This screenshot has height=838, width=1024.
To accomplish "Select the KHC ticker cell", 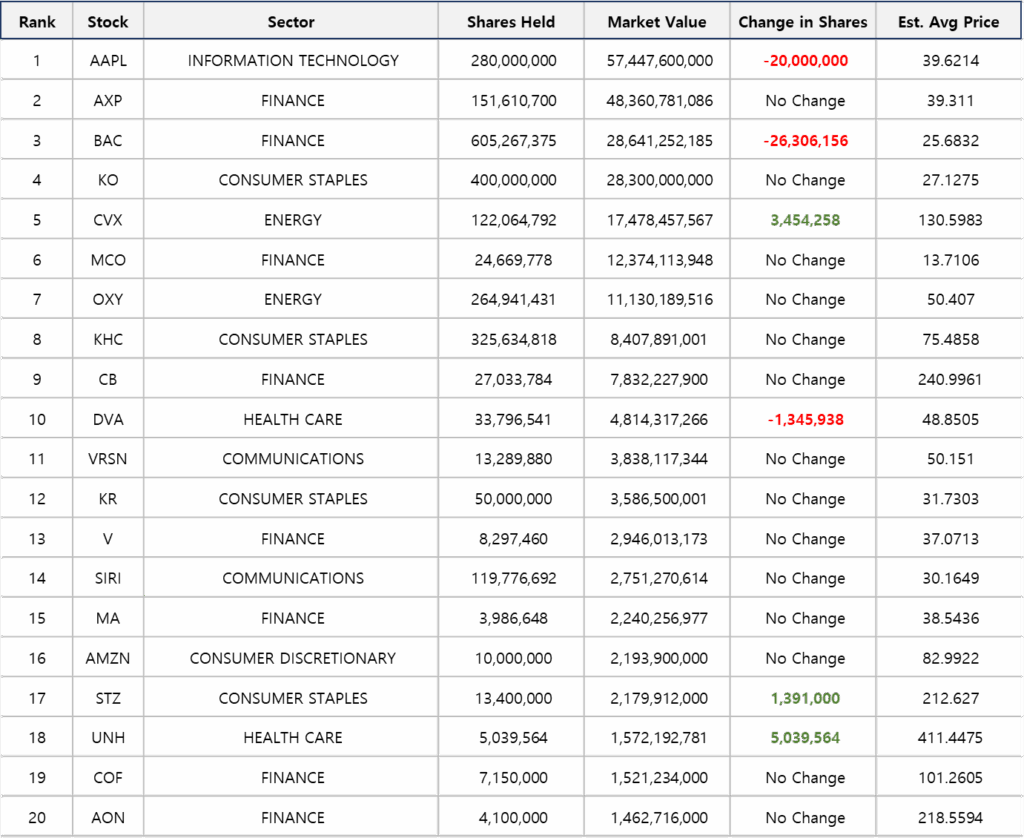I will click(x=108, y=339).
